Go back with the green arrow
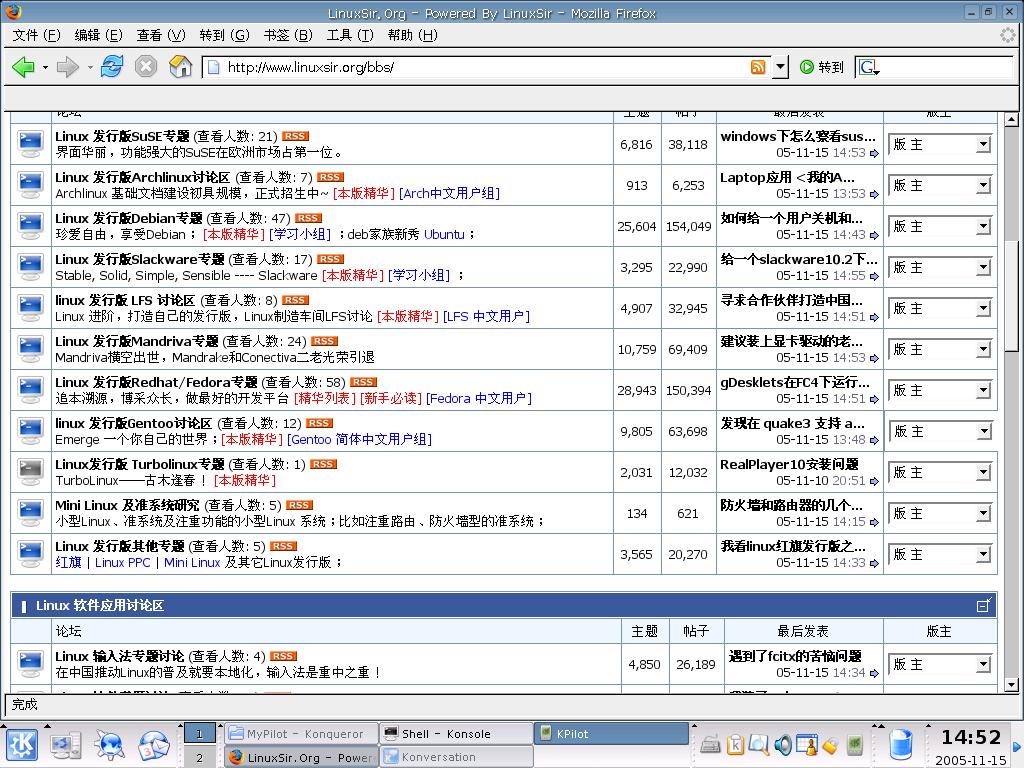The height and width of the screenshot is (768, 1024). click(x=23, y=67)
